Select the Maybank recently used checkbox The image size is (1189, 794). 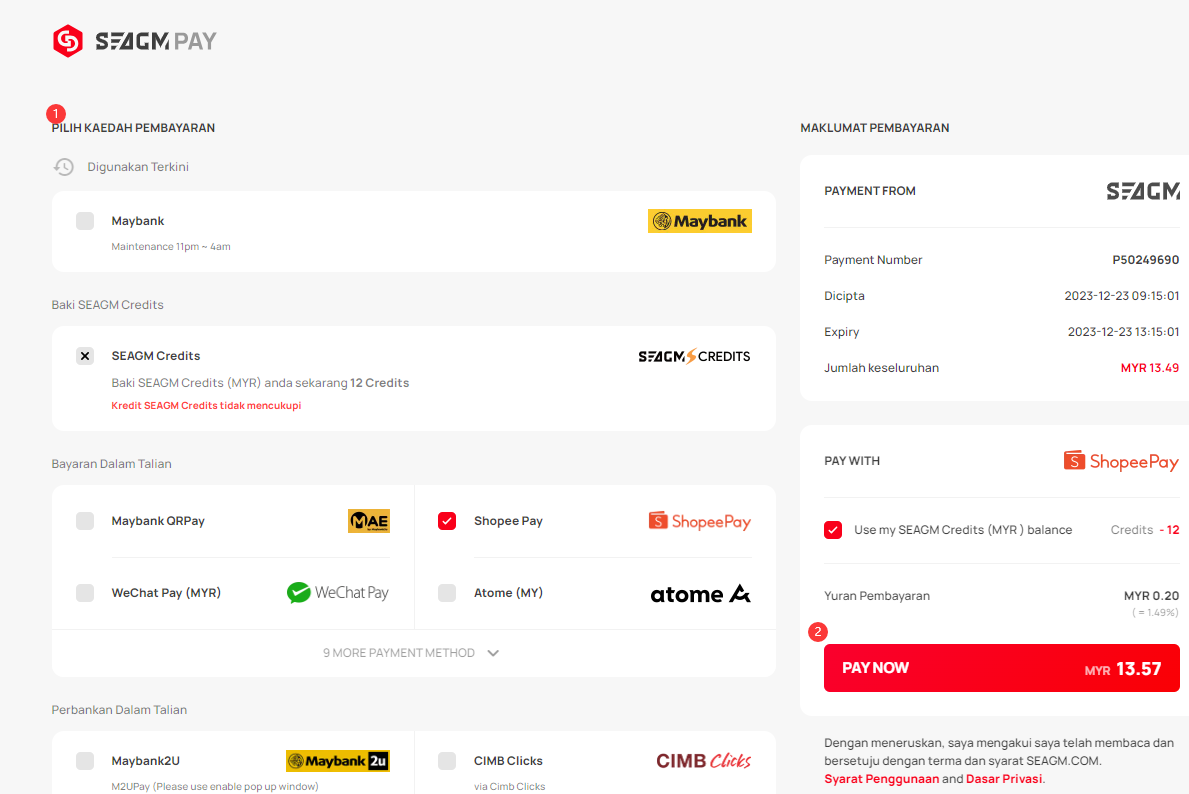click(x=85, y=221)
